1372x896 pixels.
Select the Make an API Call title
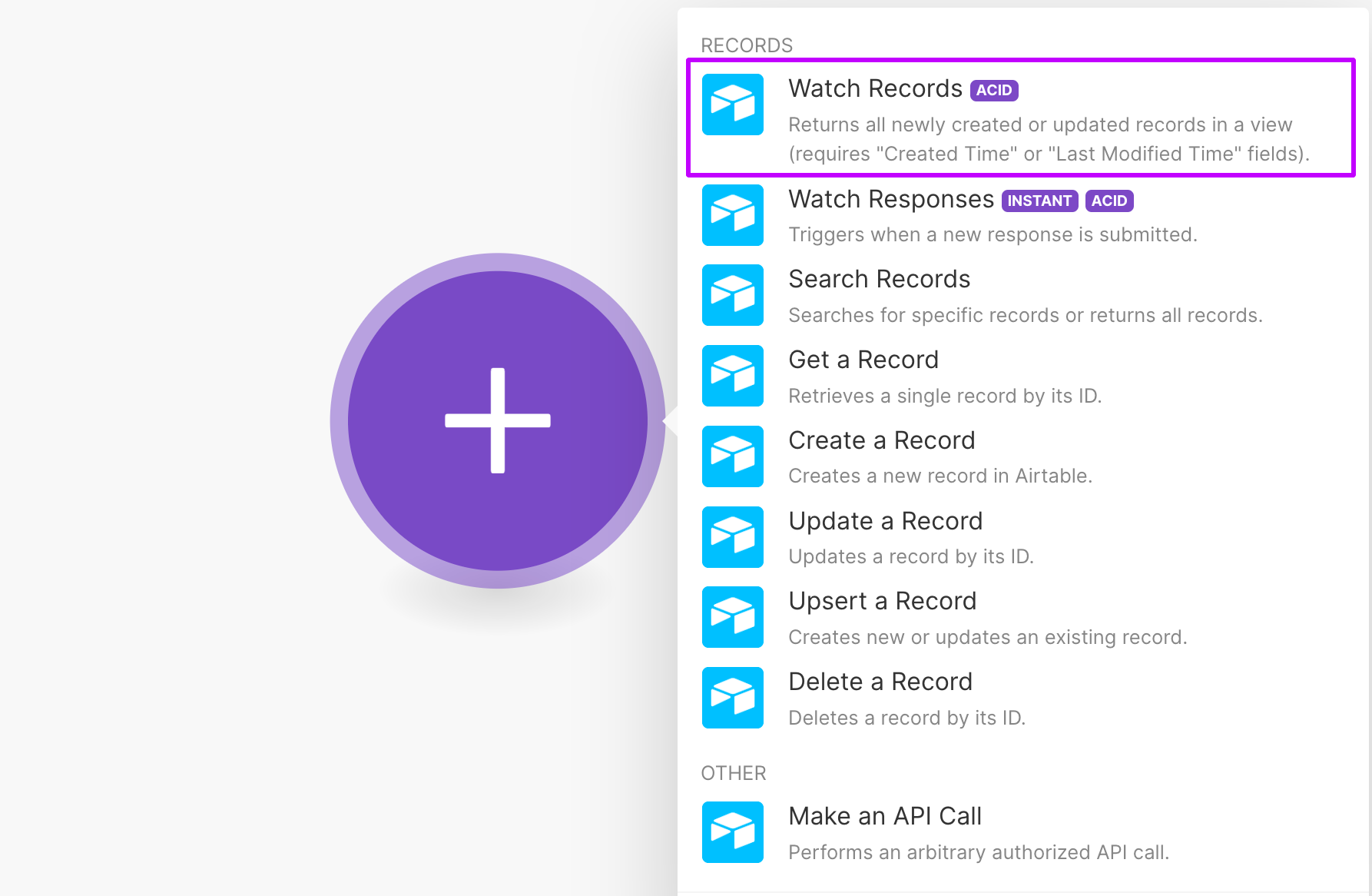885,816
